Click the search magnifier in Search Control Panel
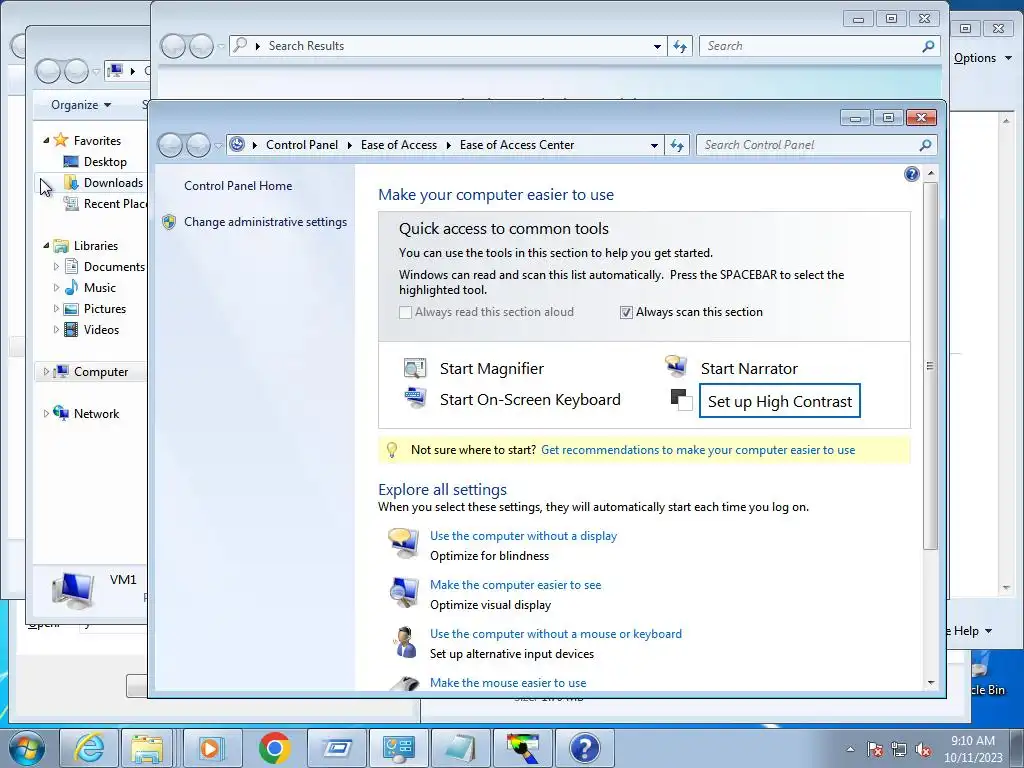Screen dimensions: 1024x768 [x=925, y=145]
